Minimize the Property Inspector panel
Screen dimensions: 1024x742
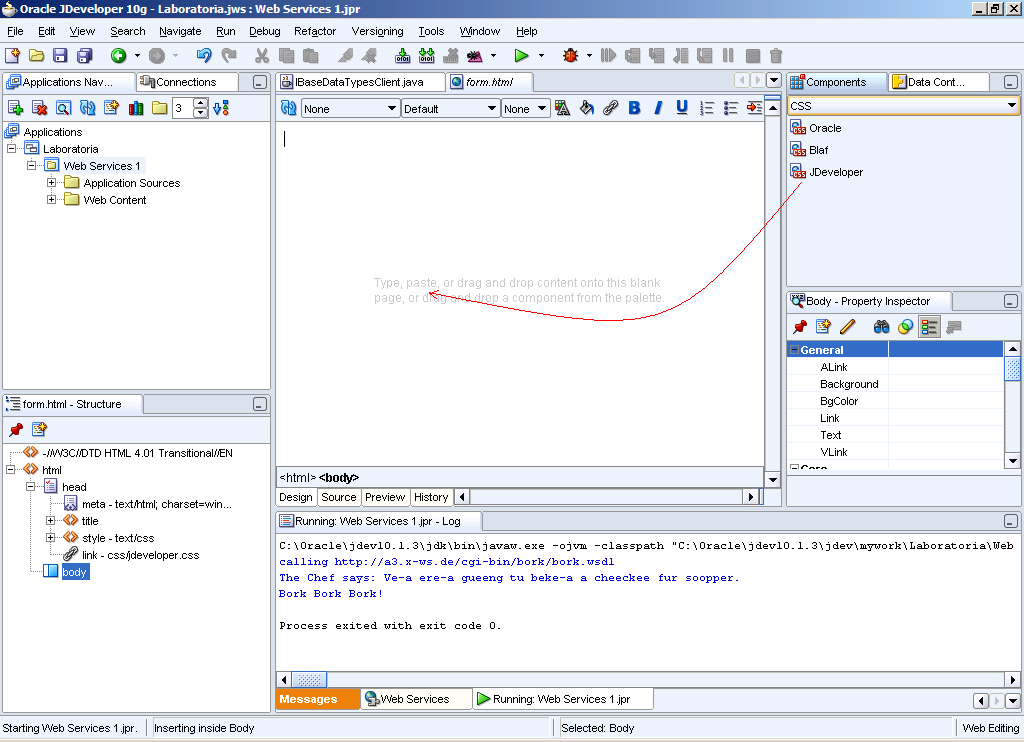pos(1010,301)
